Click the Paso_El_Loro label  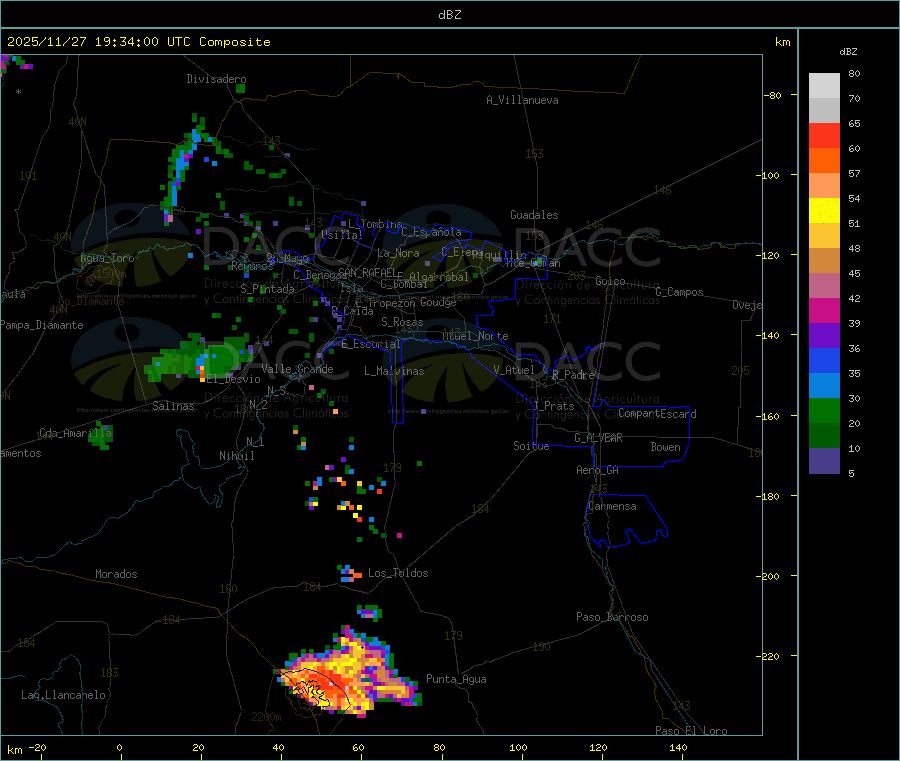click(692, 731)
